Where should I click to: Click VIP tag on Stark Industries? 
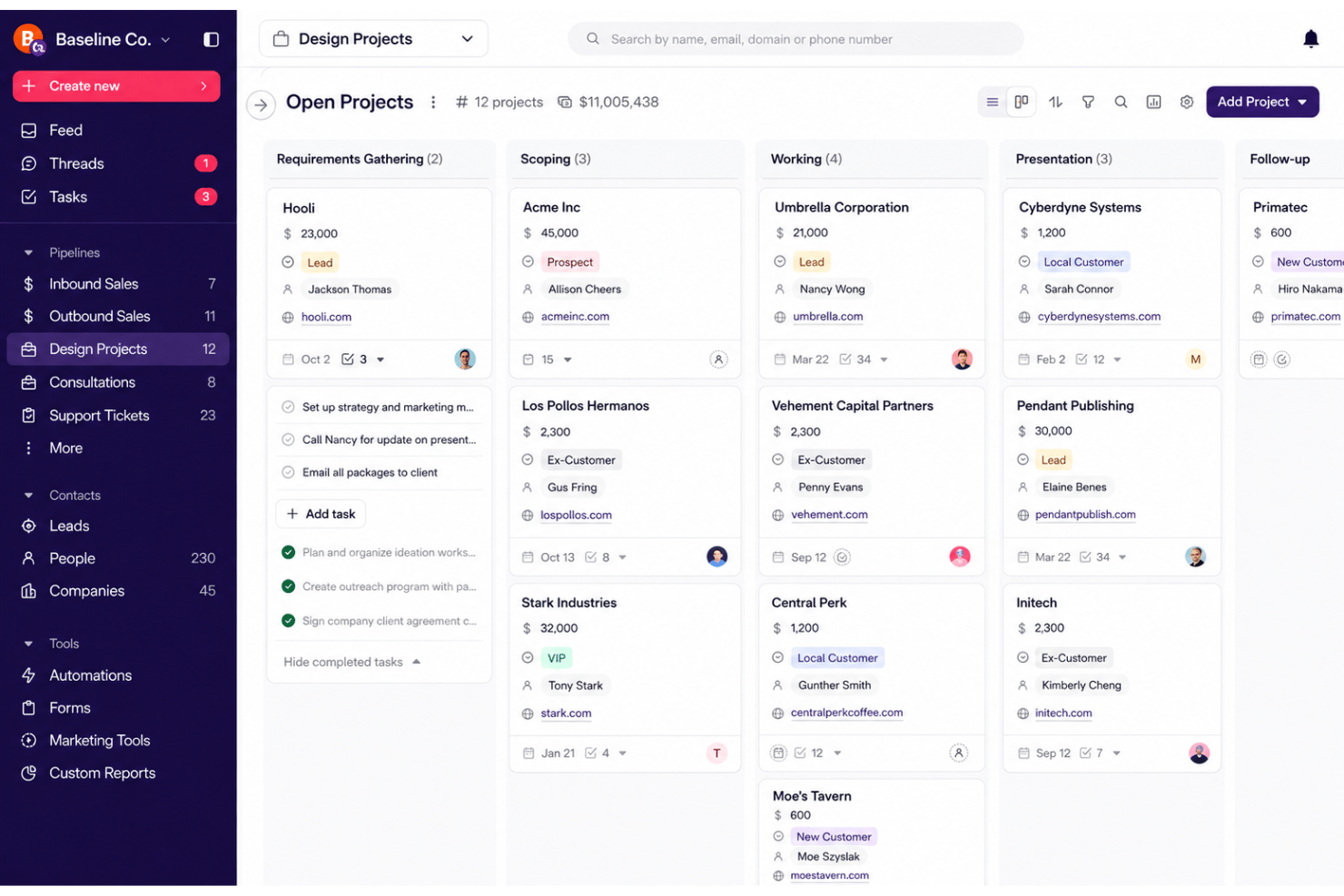[x=557, y=658]
